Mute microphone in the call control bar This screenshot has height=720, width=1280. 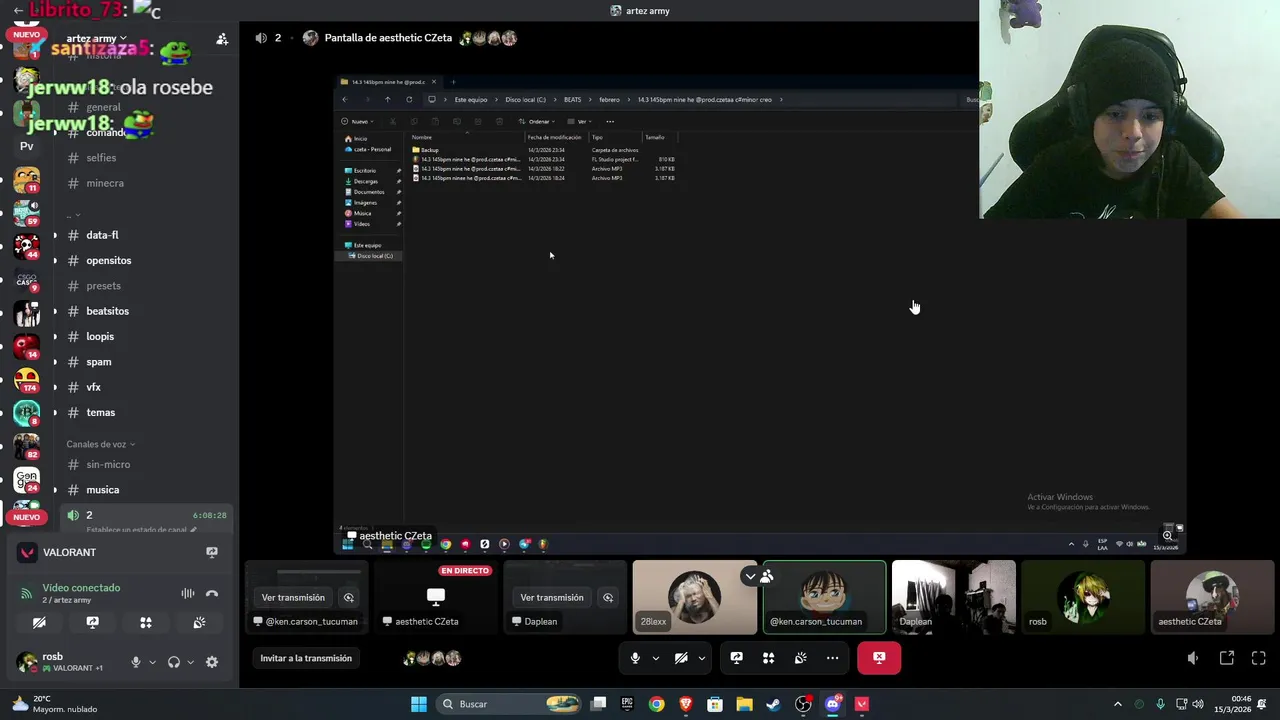pos(635,658)
